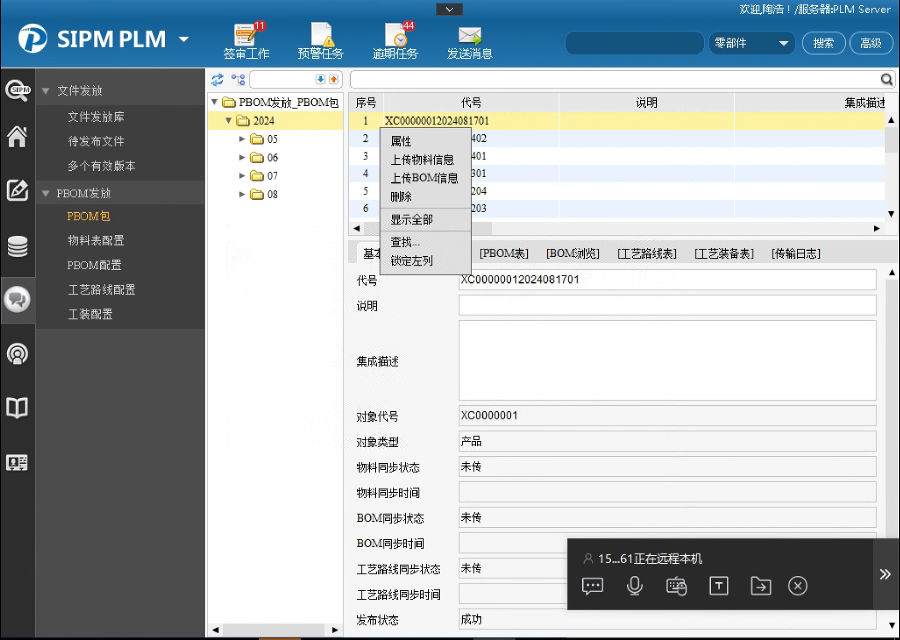Click the database stack icon in sidebar
This screenshot has height=640, width=900.
coord(17,246)
